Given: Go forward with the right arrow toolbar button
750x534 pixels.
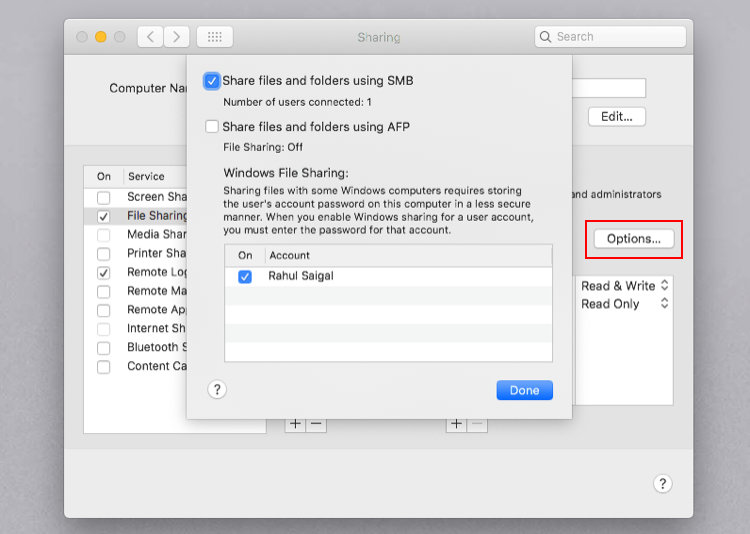Looking at the screenshot, I should [176, 37].
